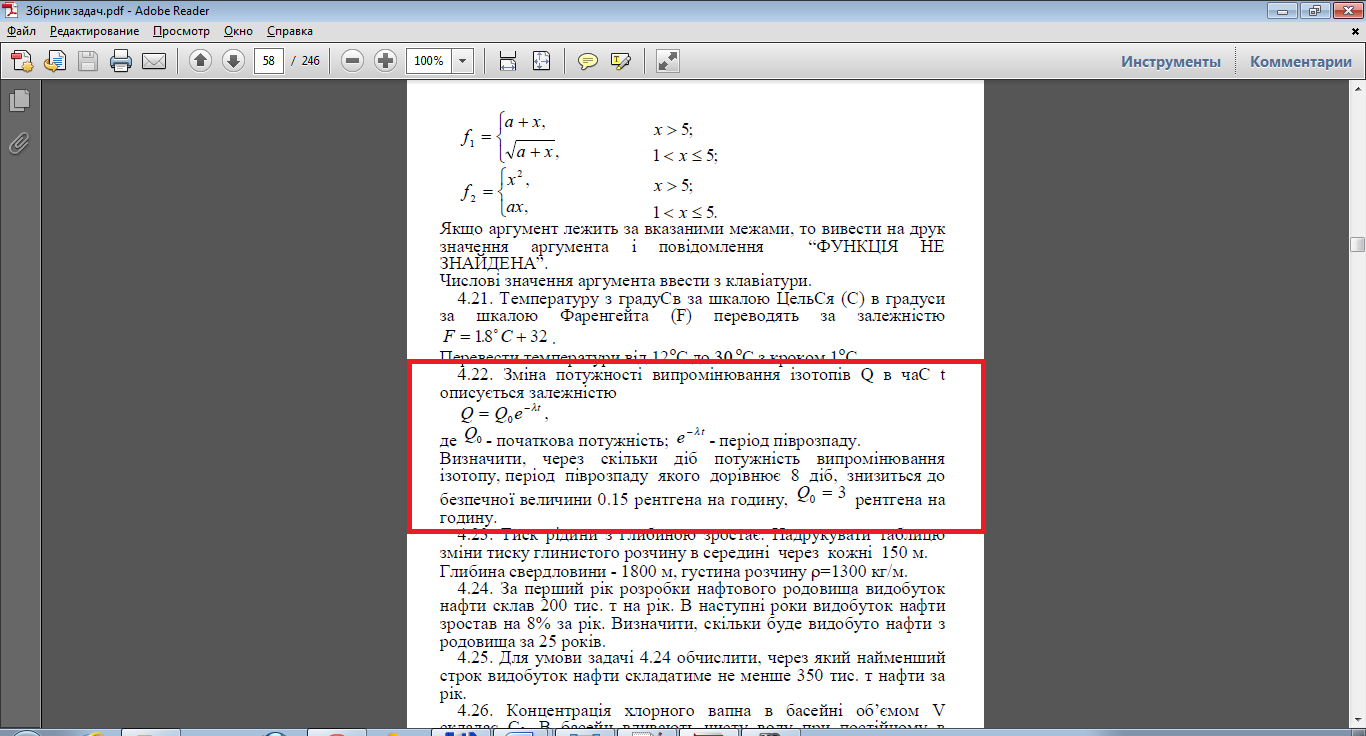Toggle fit one full page view

pos(541,61)
